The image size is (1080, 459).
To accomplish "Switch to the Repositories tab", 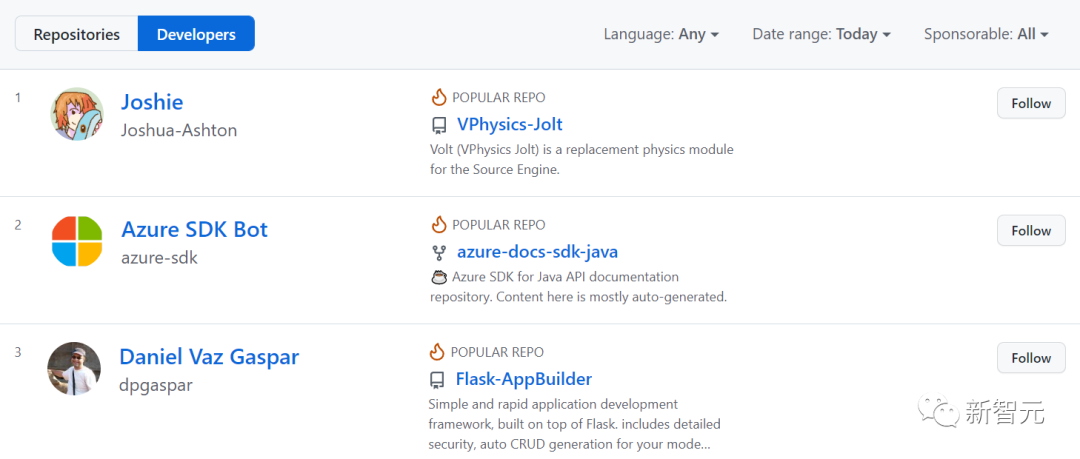I will (77, 34).
